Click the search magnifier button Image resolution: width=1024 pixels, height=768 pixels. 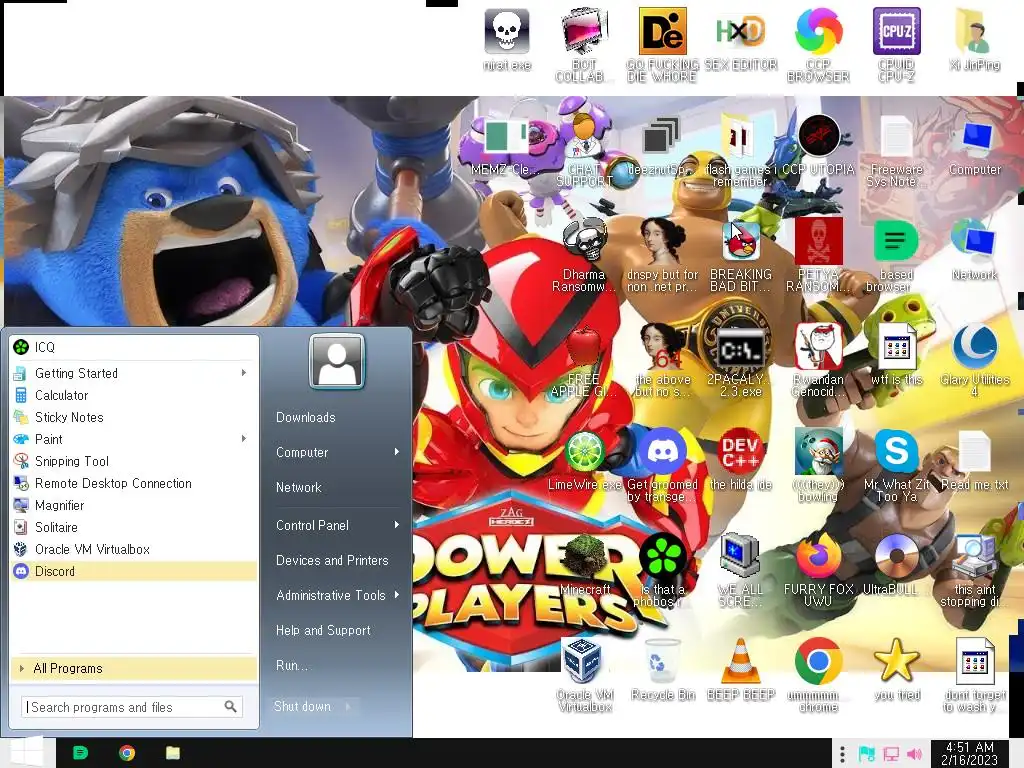pos(231,707)
